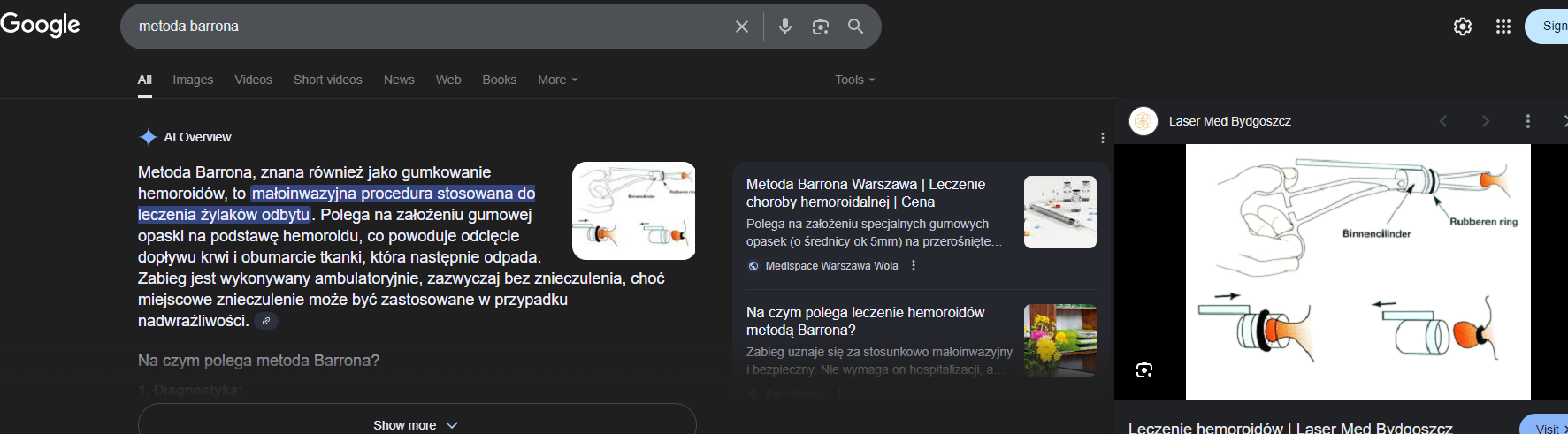The image size is (1568, 434).
Task: Open quick settings gear icon
Action: click(x=1463, y=27)
